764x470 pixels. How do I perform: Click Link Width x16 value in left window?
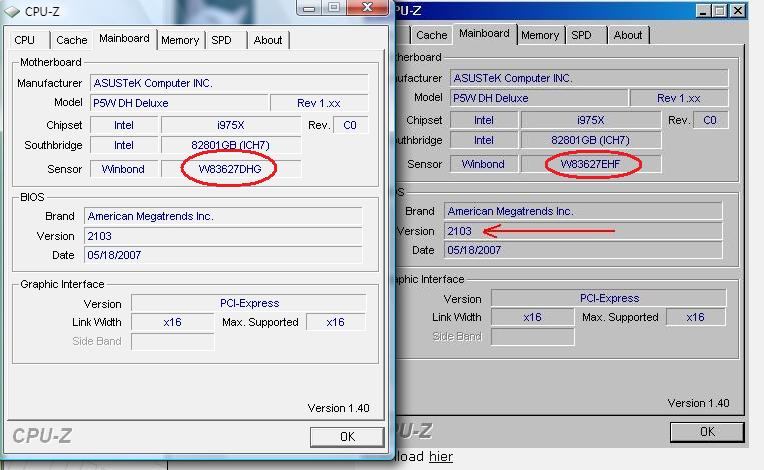pos(172,322)
